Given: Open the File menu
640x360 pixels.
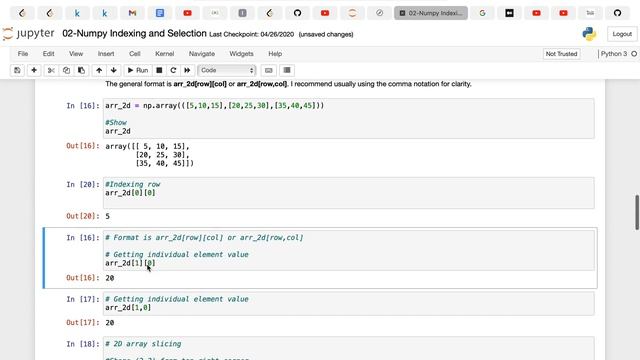Looking at the screenshot, I should click(23, 53).
